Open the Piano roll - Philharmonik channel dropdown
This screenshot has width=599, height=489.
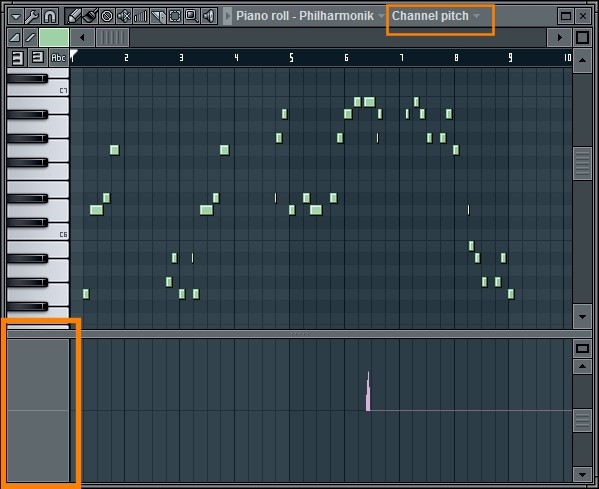(310, 16)
